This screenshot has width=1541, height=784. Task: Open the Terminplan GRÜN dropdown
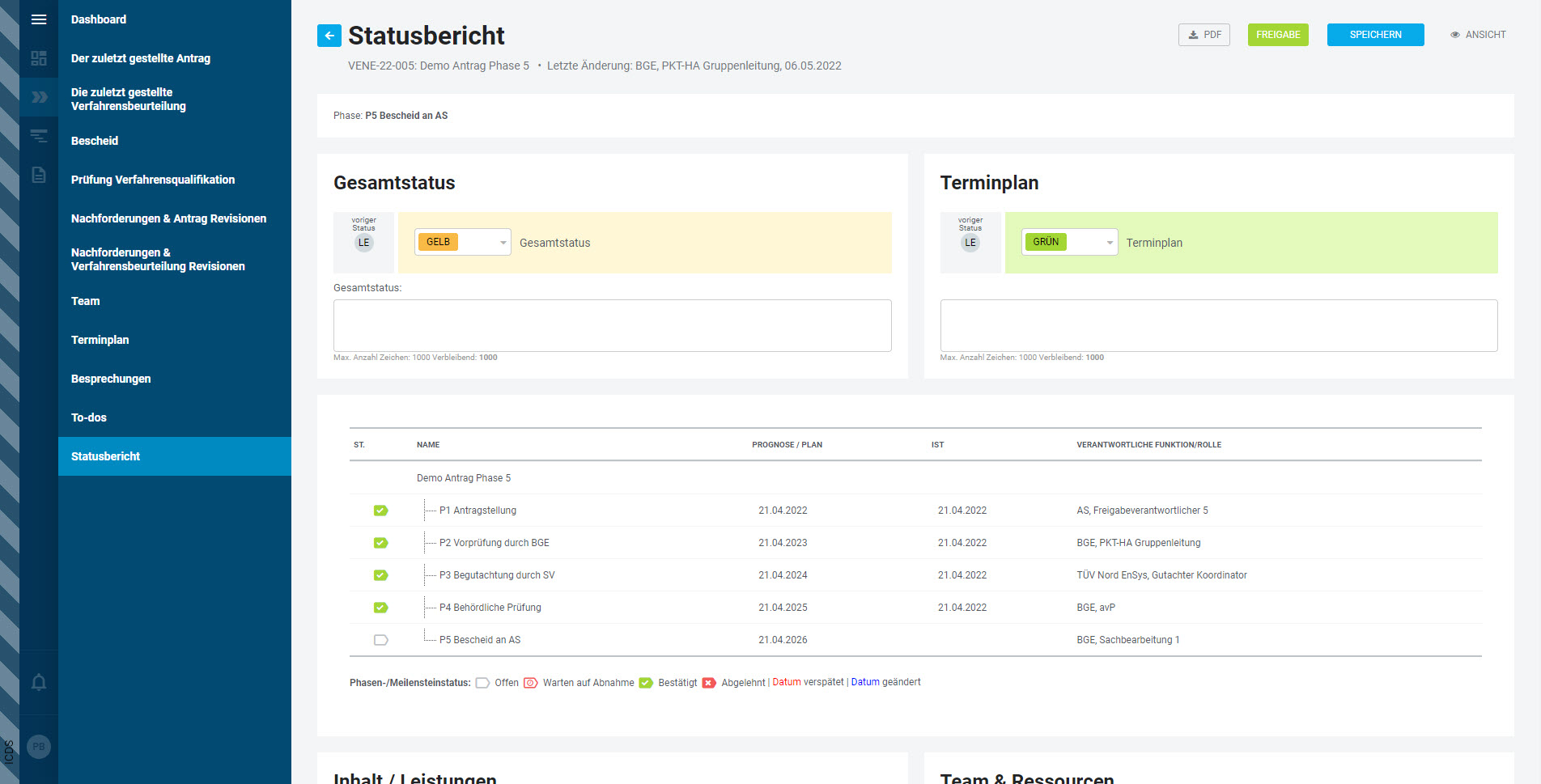tap(1068, 242)
